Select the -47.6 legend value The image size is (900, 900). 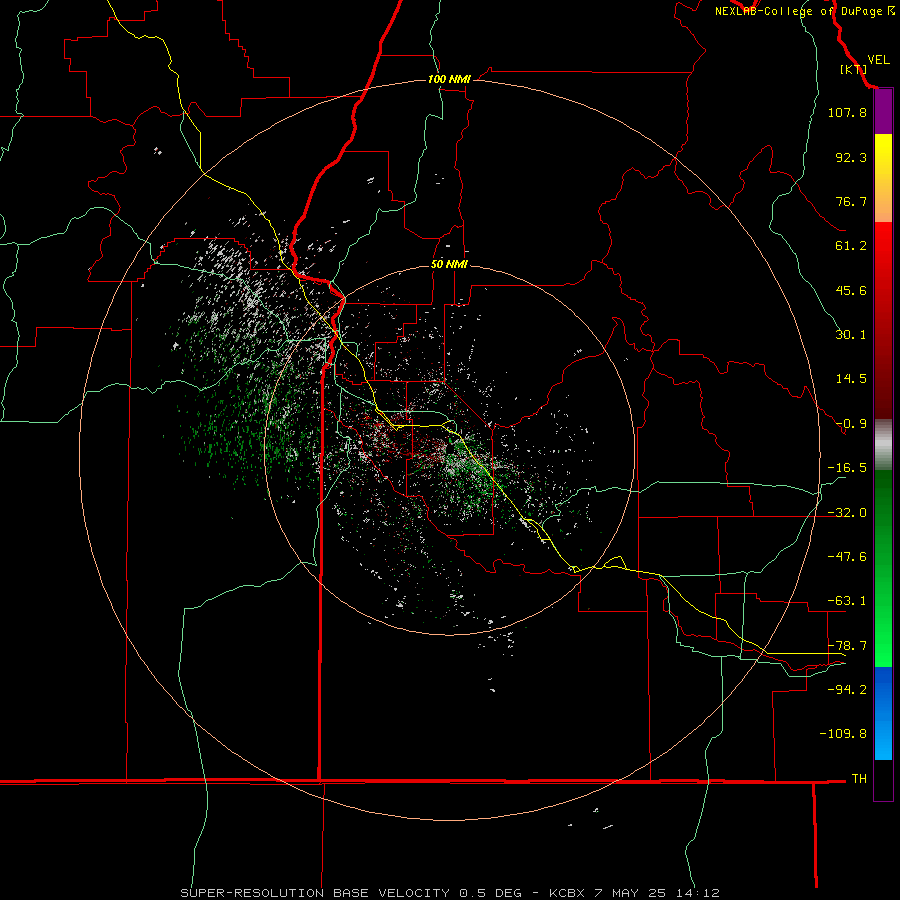tap(847, 557)
